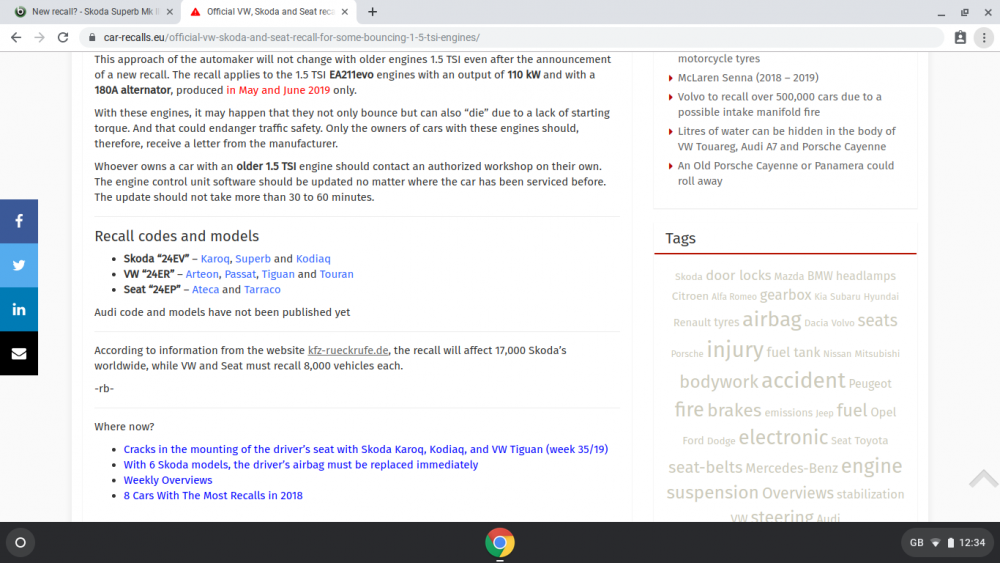Select the brakes tag
The height and width of the screenshot is (563, 1000).
pos(734,410)
